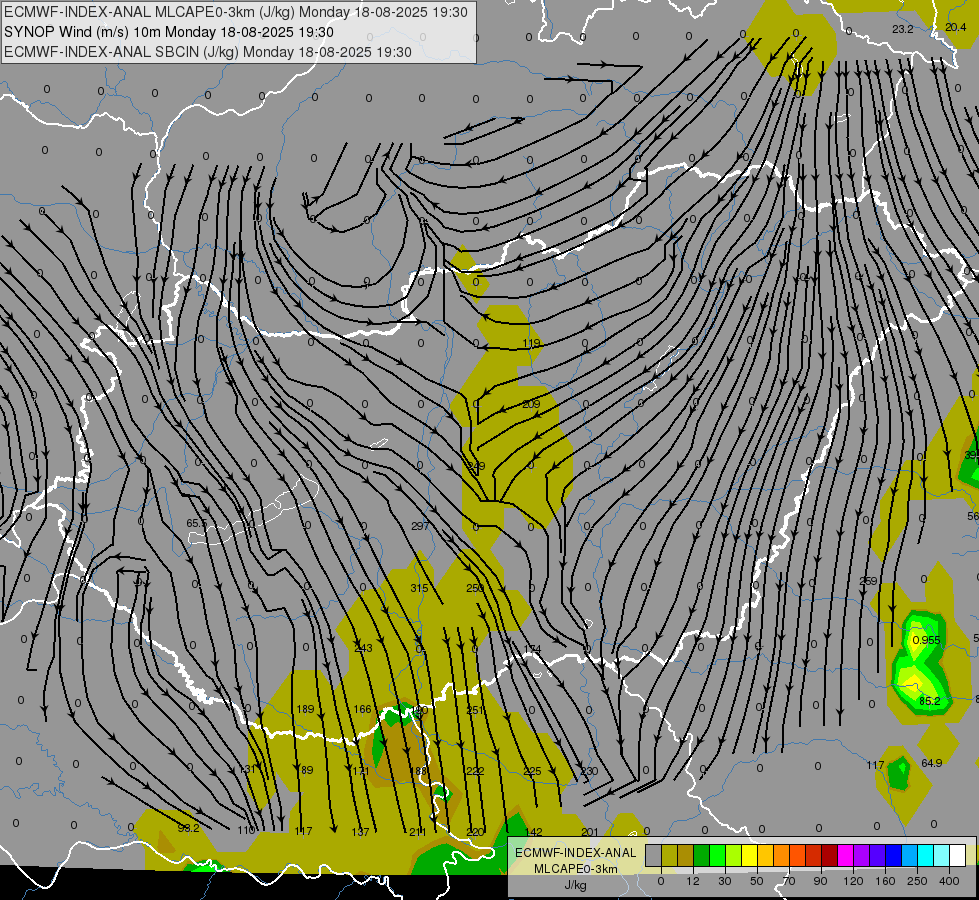Click the SBCIN header line

coord(208,52)
